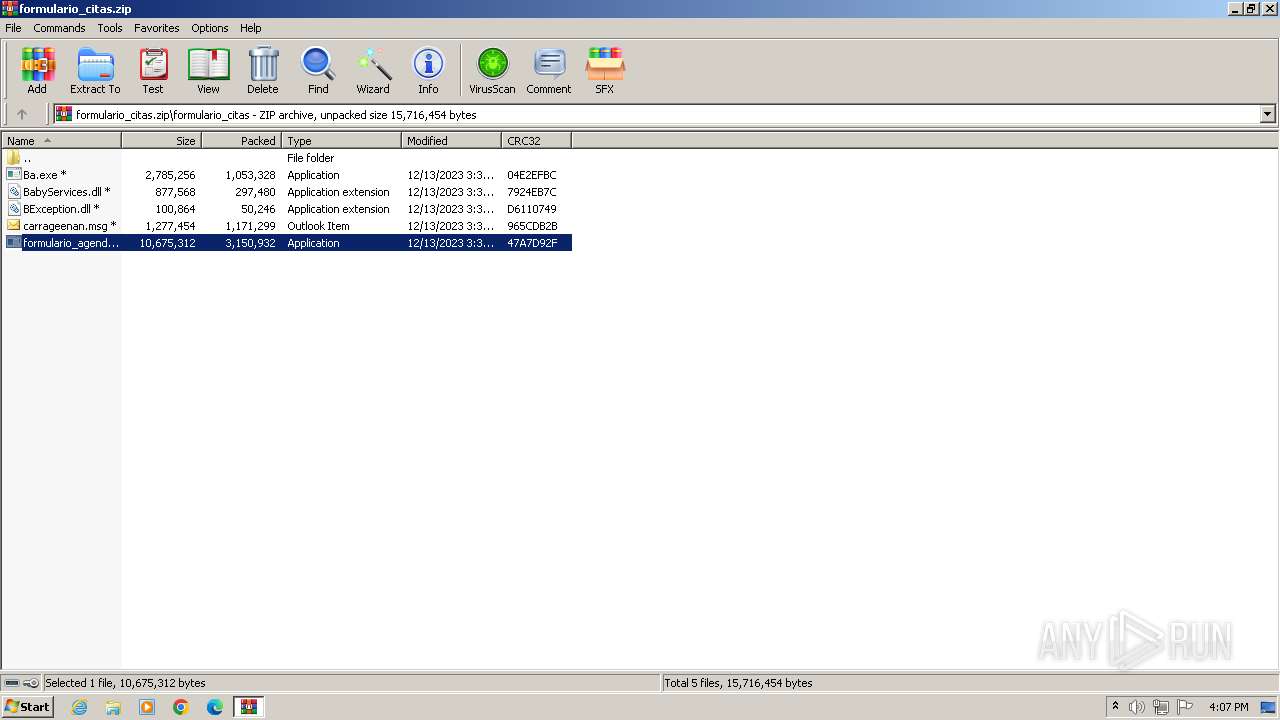The height and width of the screenshot is (720, 1280).
Task: Click the Delete trash icon
Action: [263, 71]
